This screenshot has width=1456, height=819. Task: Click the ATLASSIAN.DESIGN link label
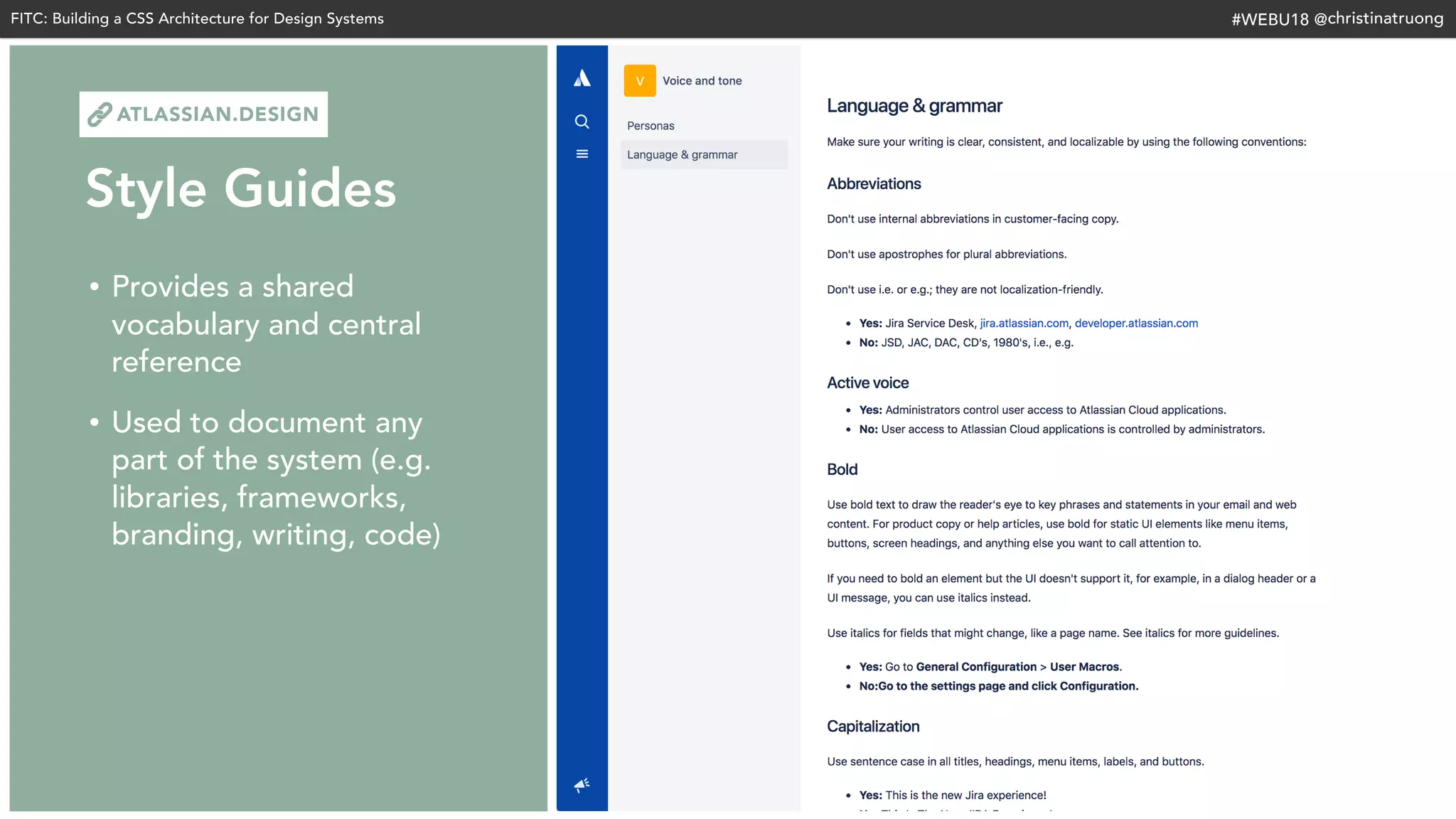[x=218, y=114]
